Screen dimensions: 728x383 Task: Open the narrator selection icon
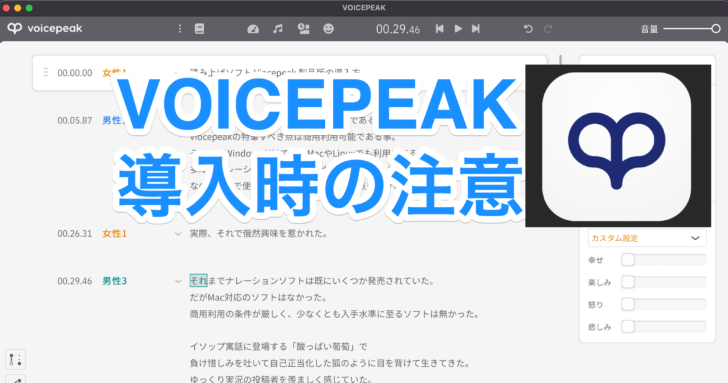pos(303,29)
